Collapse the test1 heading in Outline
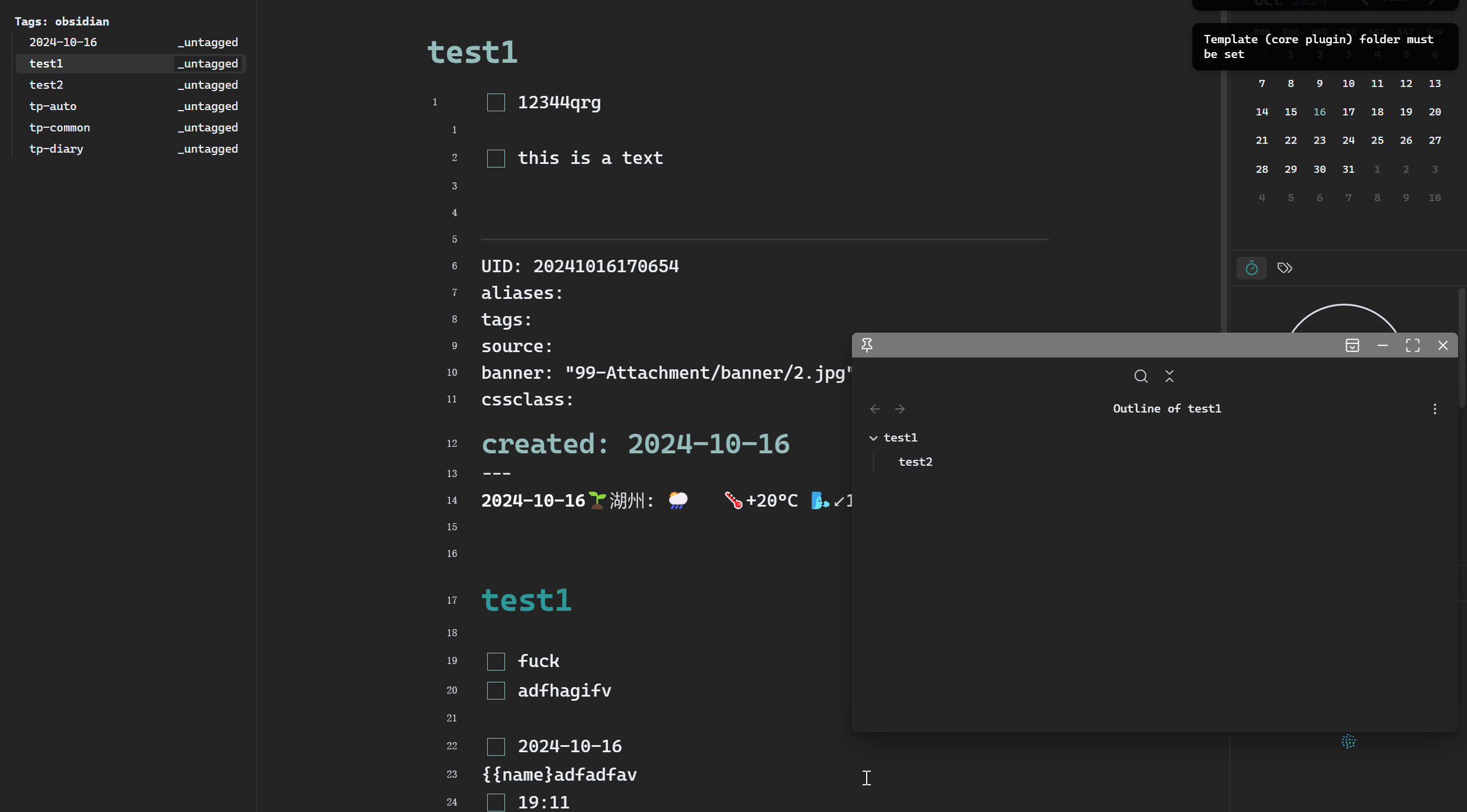The image size is (1467, 812). tap(873, 438)
